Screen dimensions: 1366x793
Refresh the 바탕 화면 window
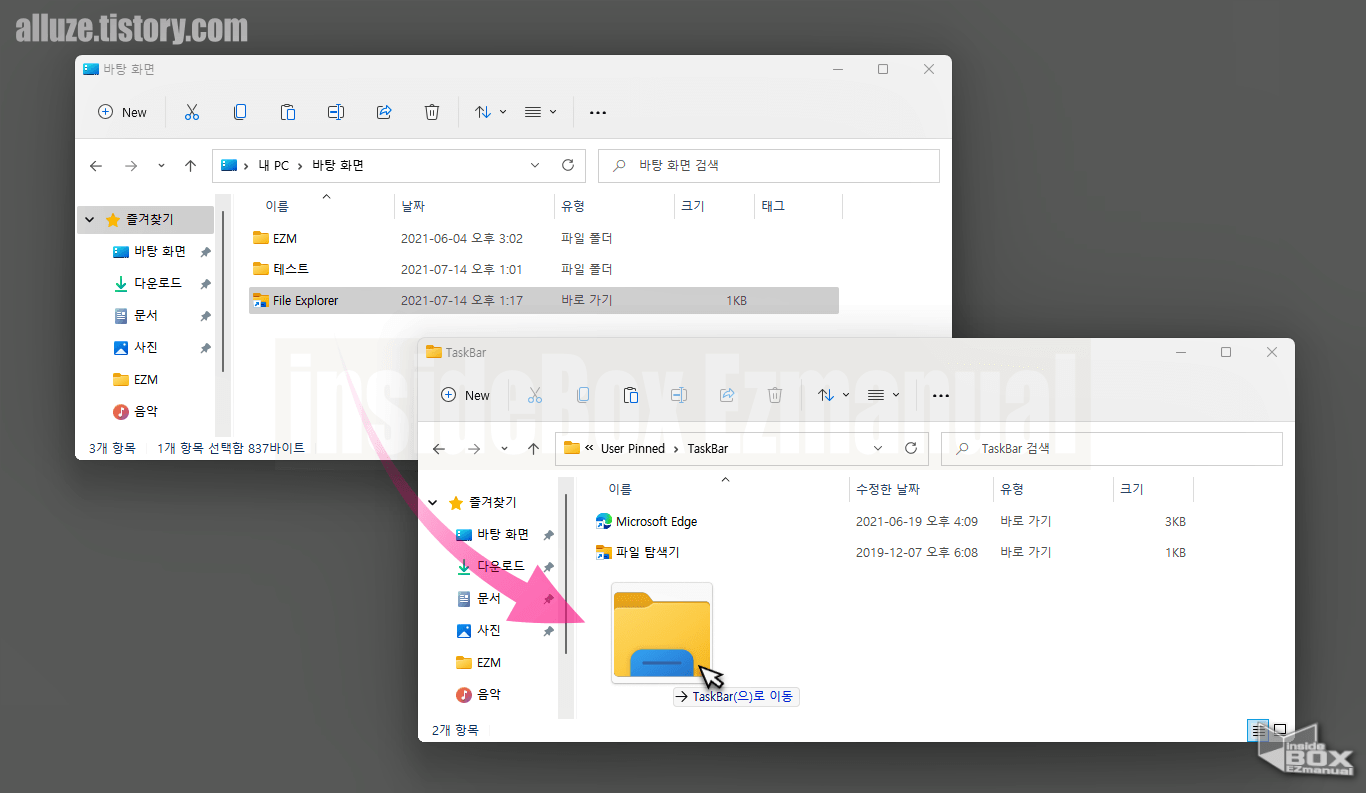568,166
